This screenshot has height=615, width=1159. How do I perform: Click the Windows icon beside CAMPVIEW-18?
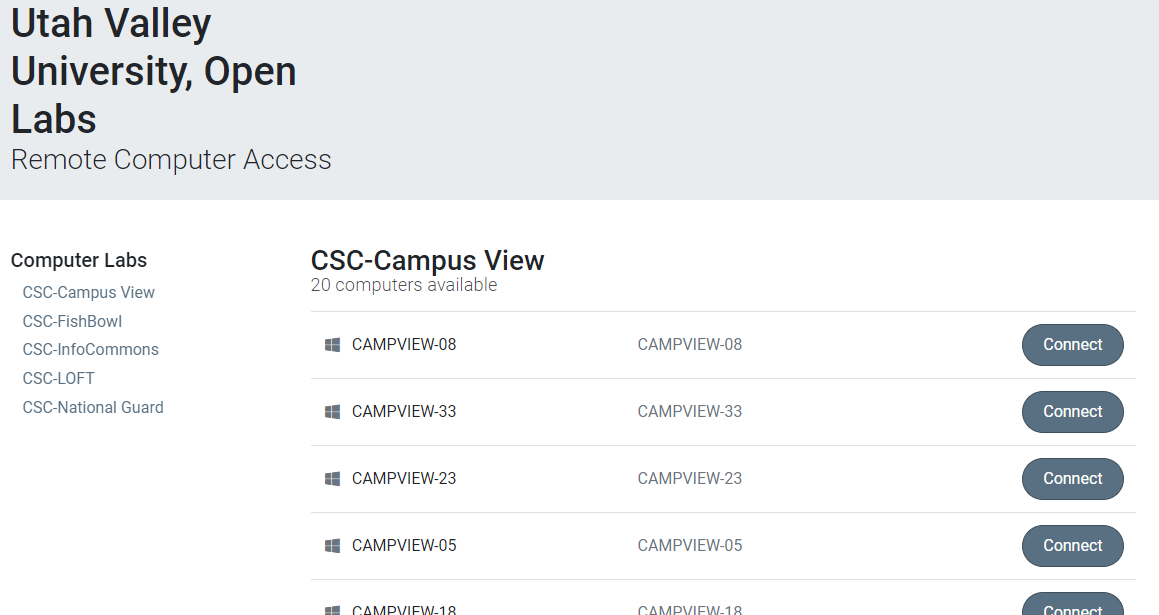[333, 610]
